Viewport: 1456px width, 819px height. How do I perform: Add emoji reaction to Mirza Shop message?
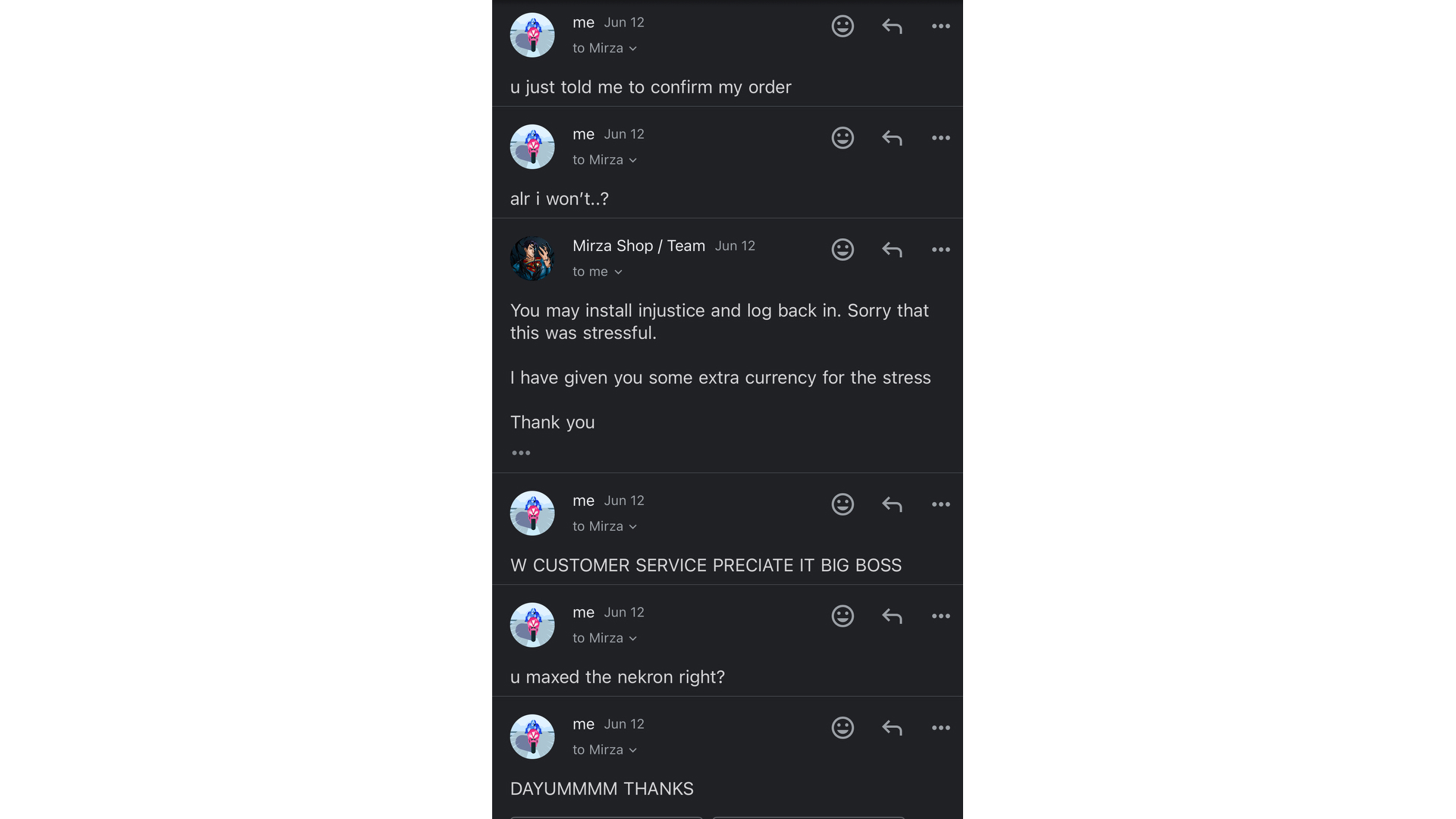click(x=843, y=249)
